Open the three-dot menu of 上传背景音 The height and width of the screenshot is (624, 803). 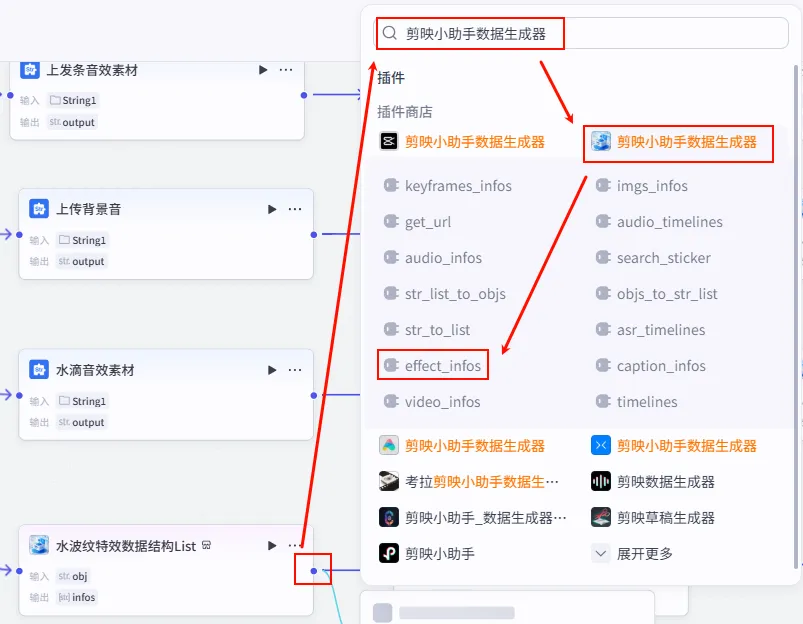click(295, 209)
